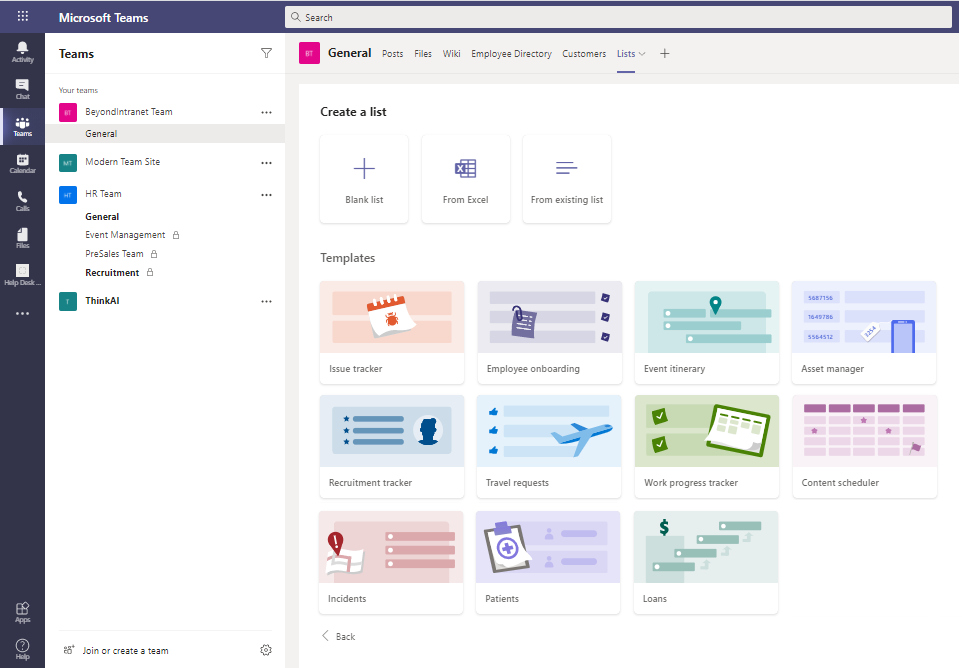
Task: Click the Search box at top
Action: 618,17
